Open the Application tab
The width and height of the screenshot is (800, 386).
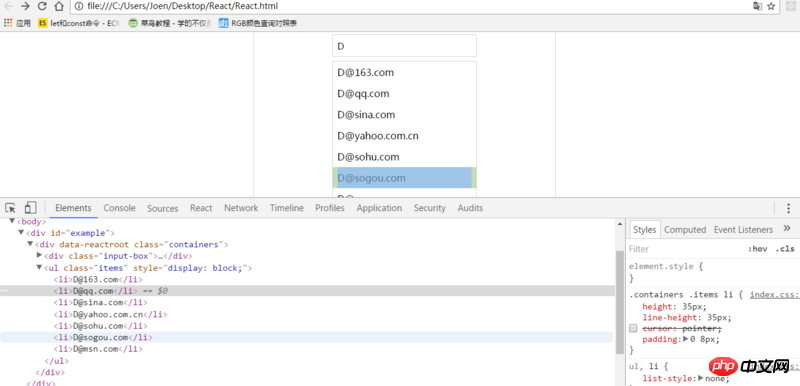click(379, 208)
